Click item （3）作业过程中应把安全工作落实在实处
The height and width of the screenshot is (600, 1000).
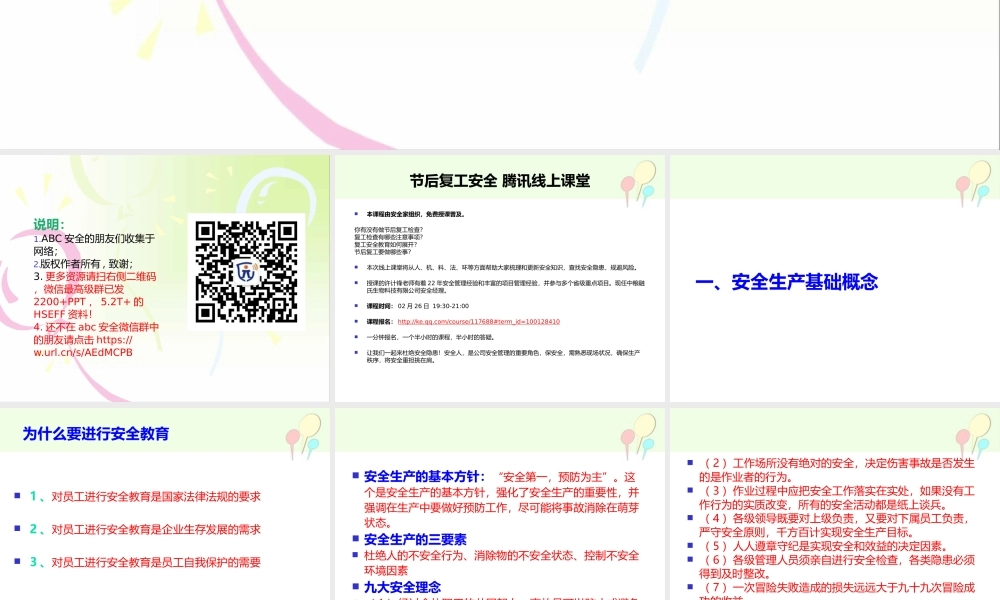(837, 498)
